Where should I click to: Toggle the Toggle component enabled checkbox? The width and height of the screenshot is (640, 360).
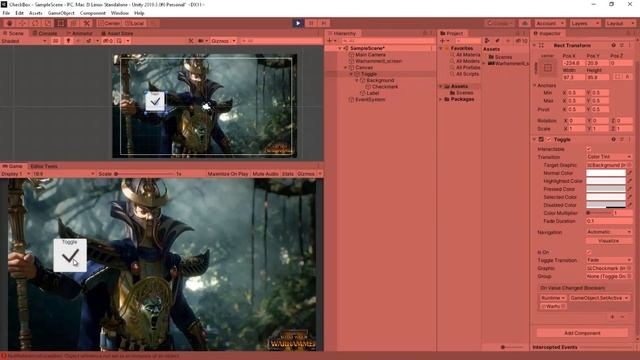(549, 140)
